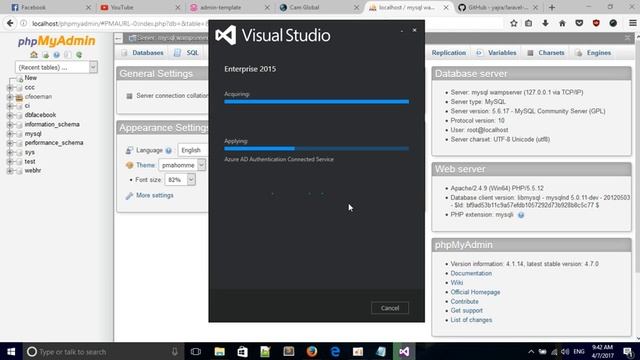Open Firefox bookmarks library icon
640x360 pixels.
[529, 23]
